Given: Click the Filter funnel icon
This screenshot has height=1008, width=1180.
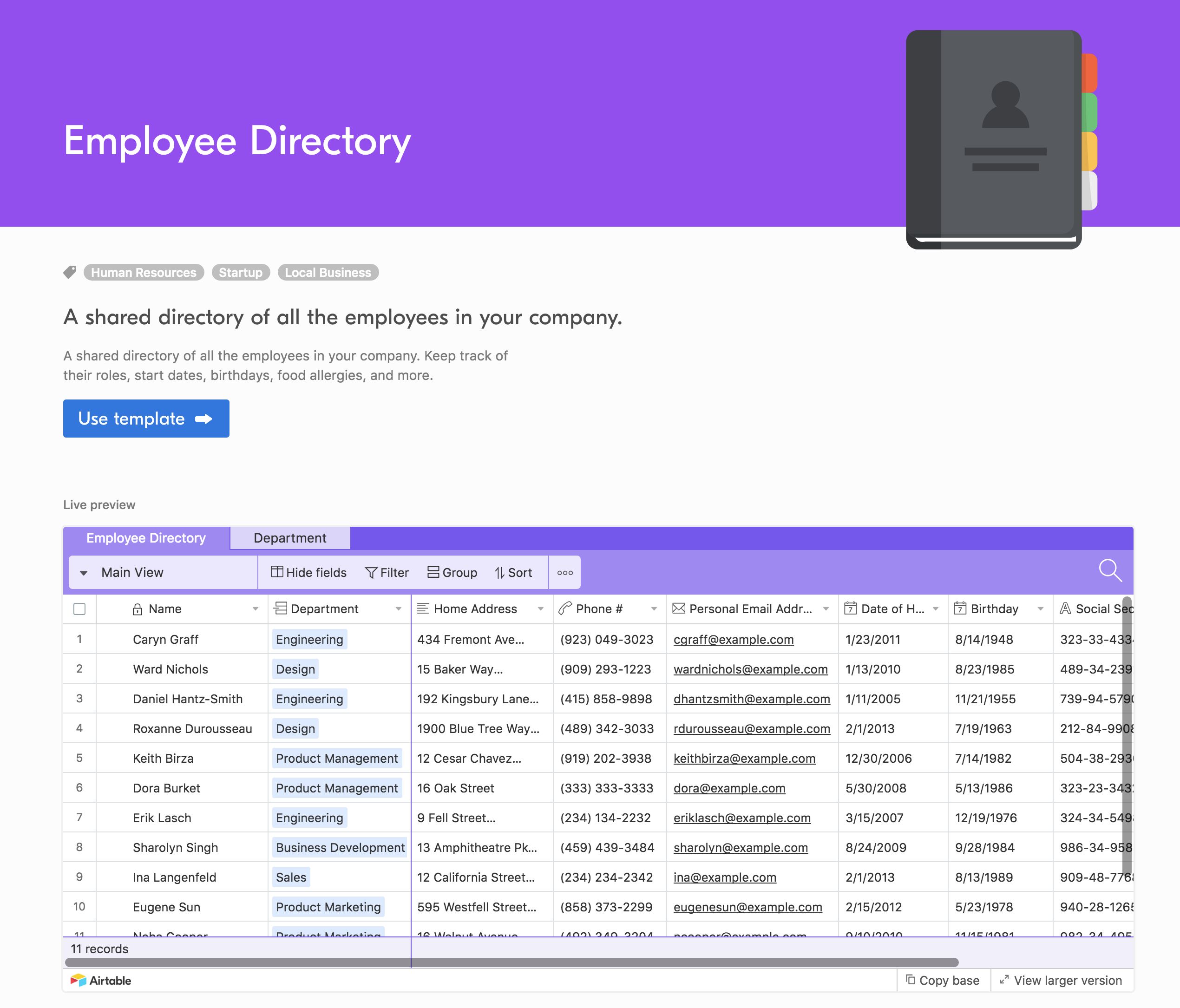Looking at the screenshot, I should pos(371,572).
